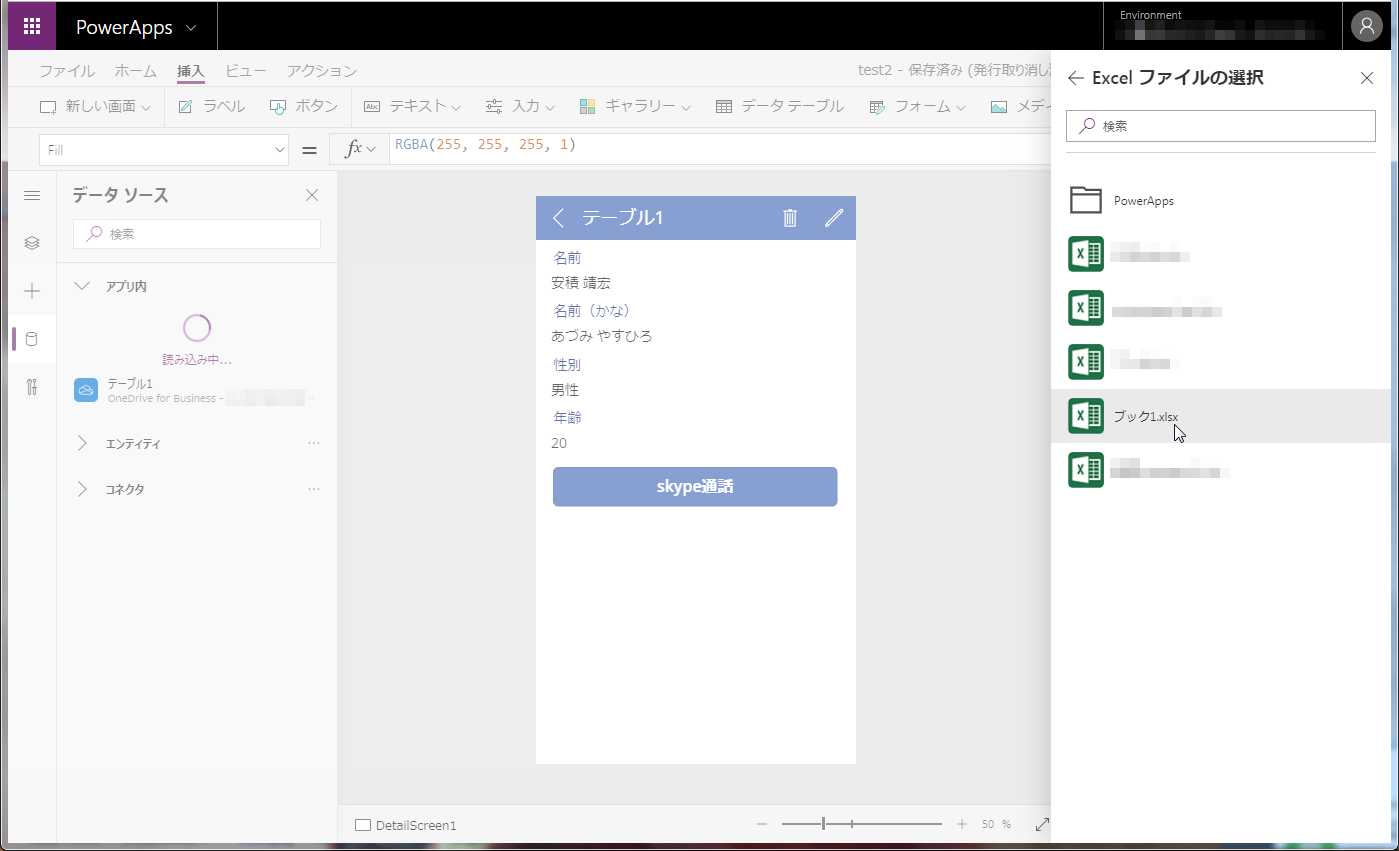Image resolution: width=1399 pixels, height=851 pixels.
Task: Select the 年齢 label
Action: point(567,417)
